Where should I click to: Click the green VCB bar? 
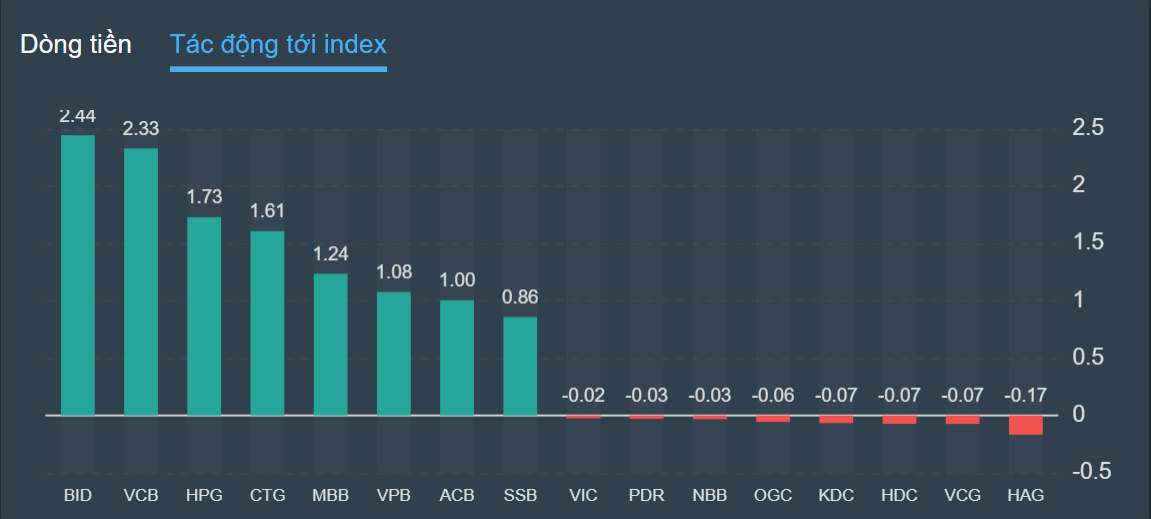[141, 281]
